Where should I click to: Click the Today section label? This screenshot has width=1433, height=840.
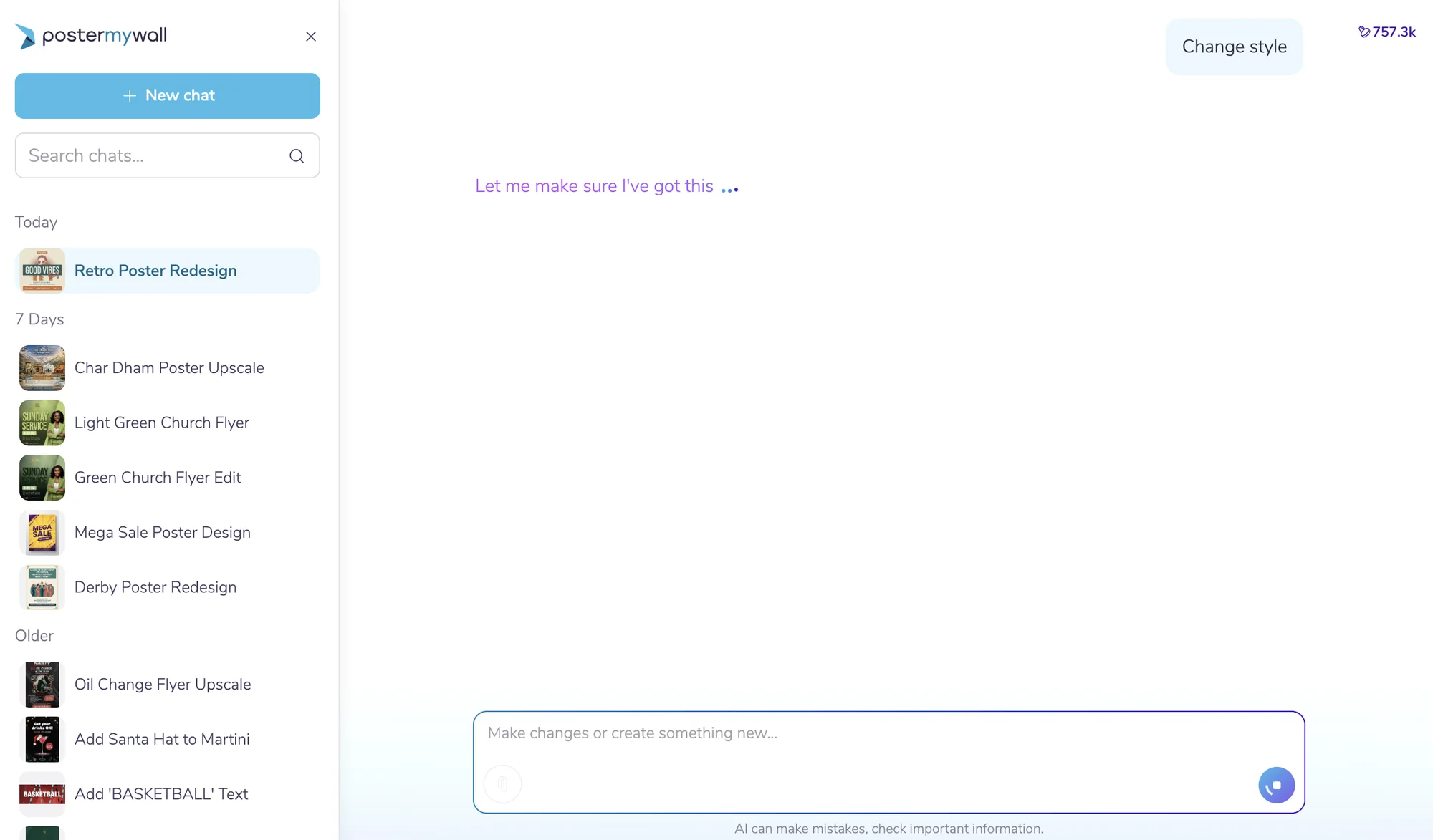pos(37,223)
